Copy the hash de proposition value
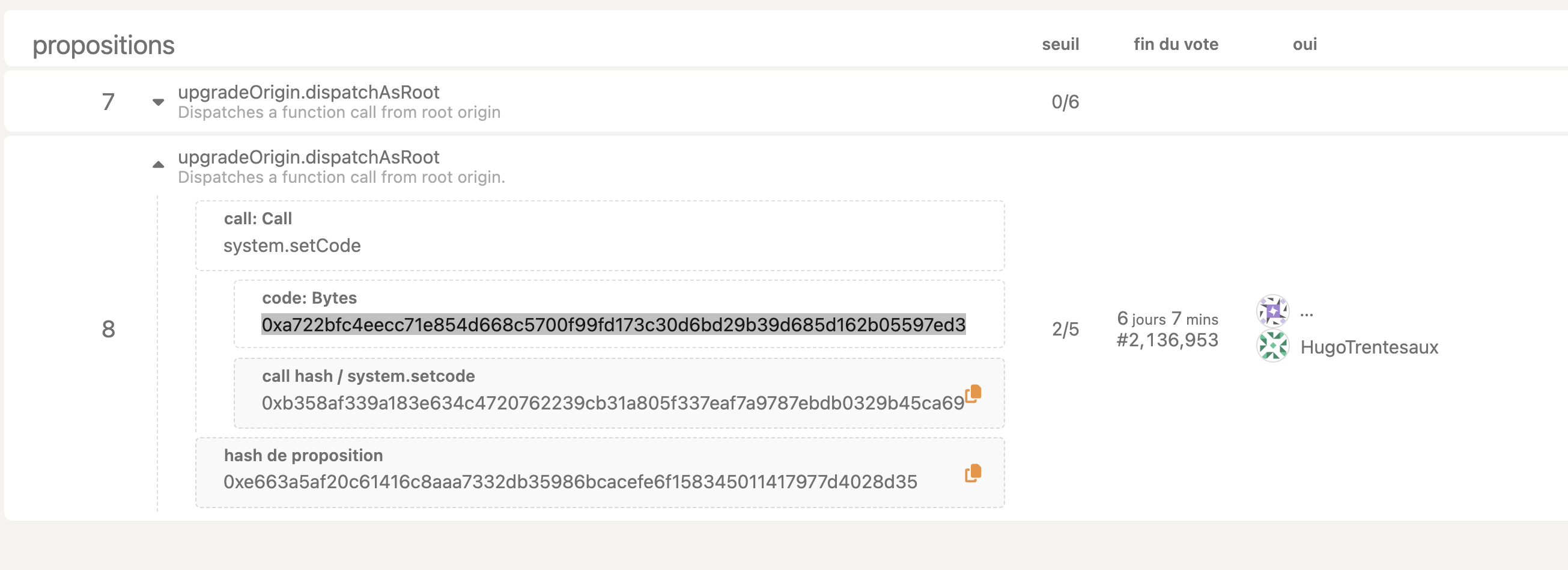1568x570 pixels. coord(973,473)
